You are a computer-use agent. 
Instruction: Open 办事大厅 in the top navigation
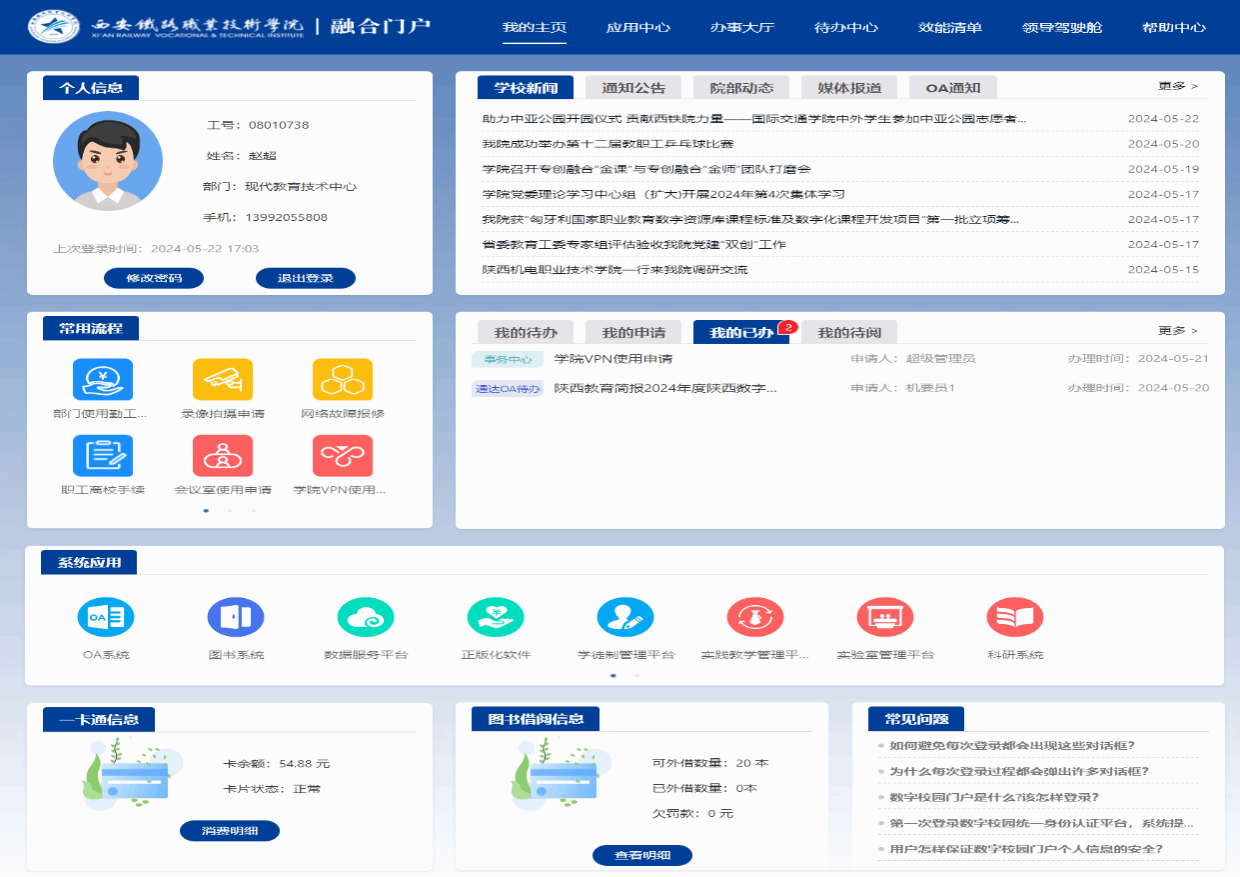pos(742,27)
